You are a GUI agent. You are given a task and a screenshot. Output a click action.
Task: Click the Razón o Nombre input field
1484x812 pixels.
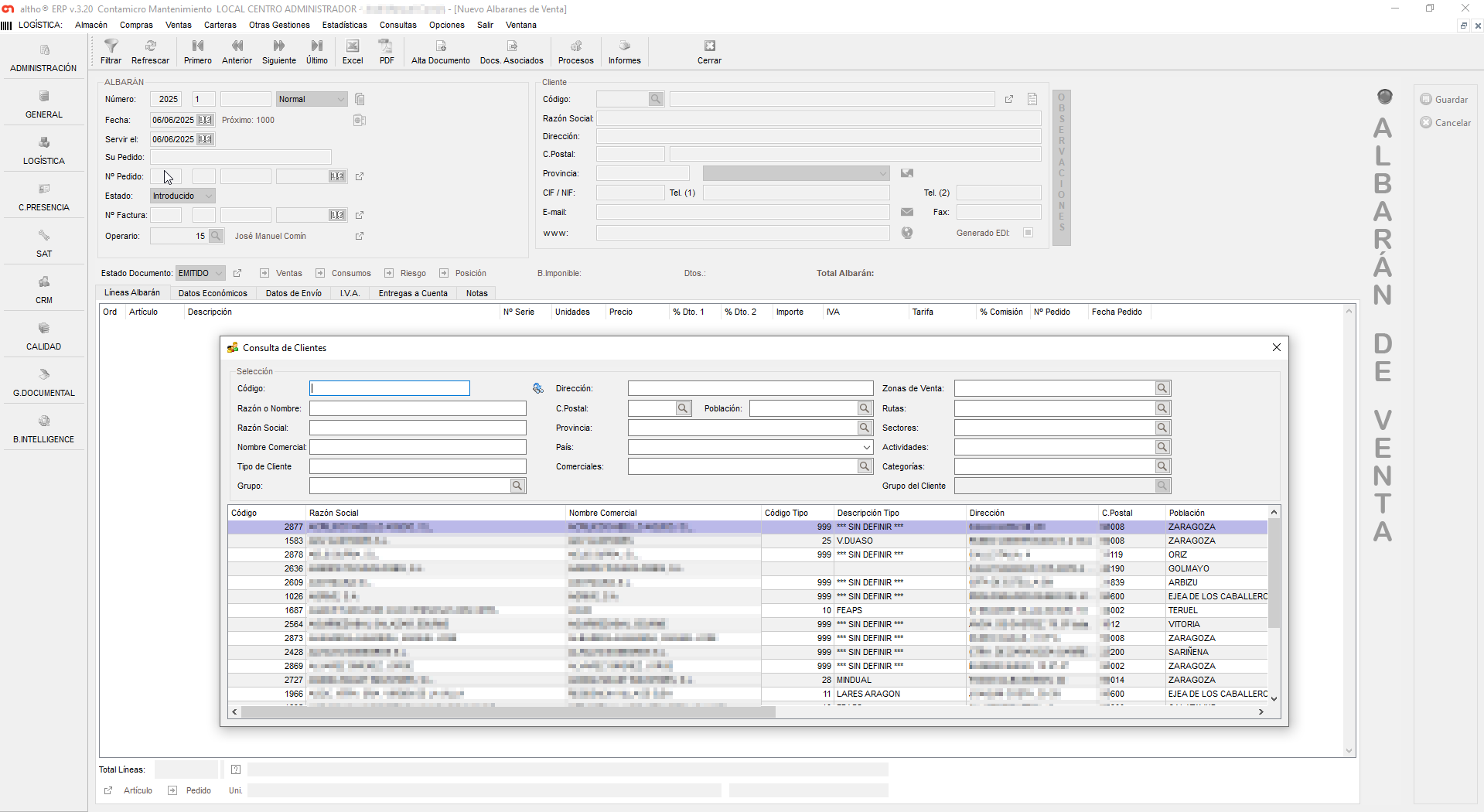pyautogui.click(x=418, y=408)
